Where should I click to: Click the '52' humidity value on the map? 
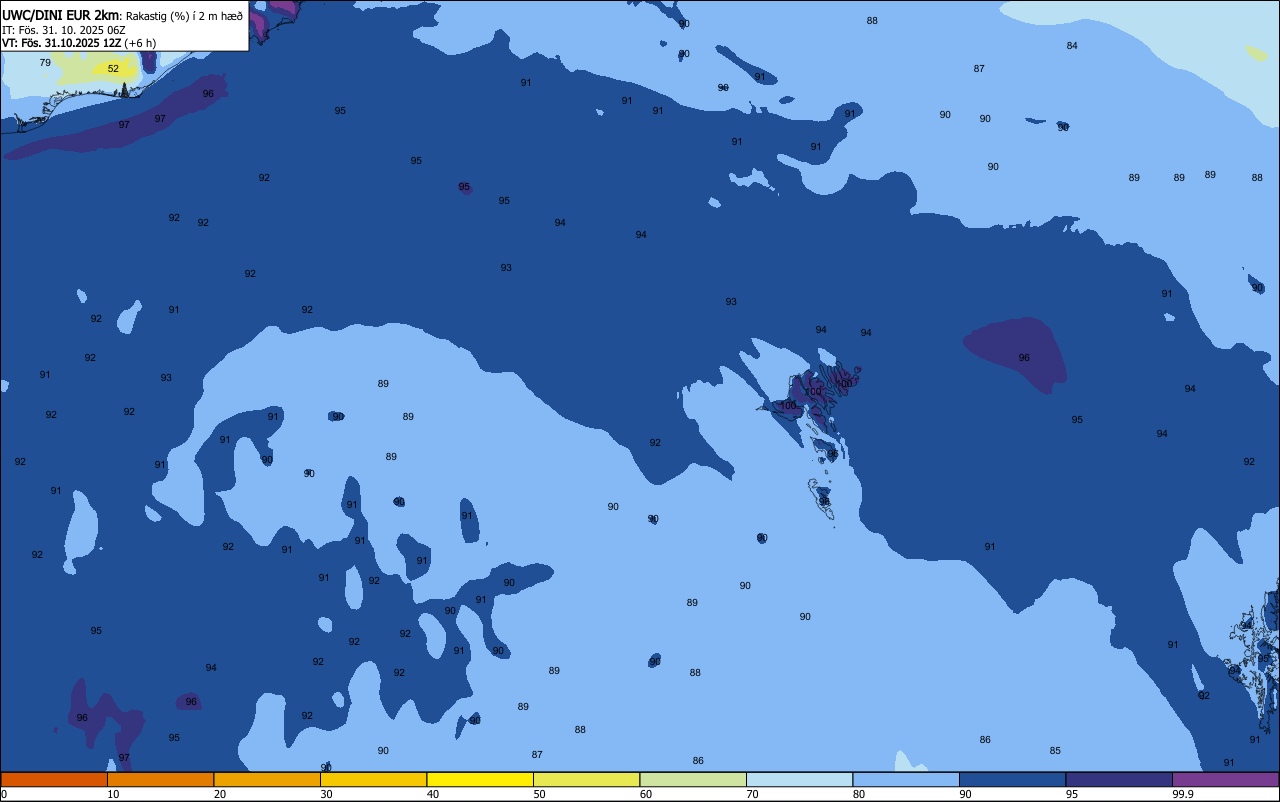[113, 69]
